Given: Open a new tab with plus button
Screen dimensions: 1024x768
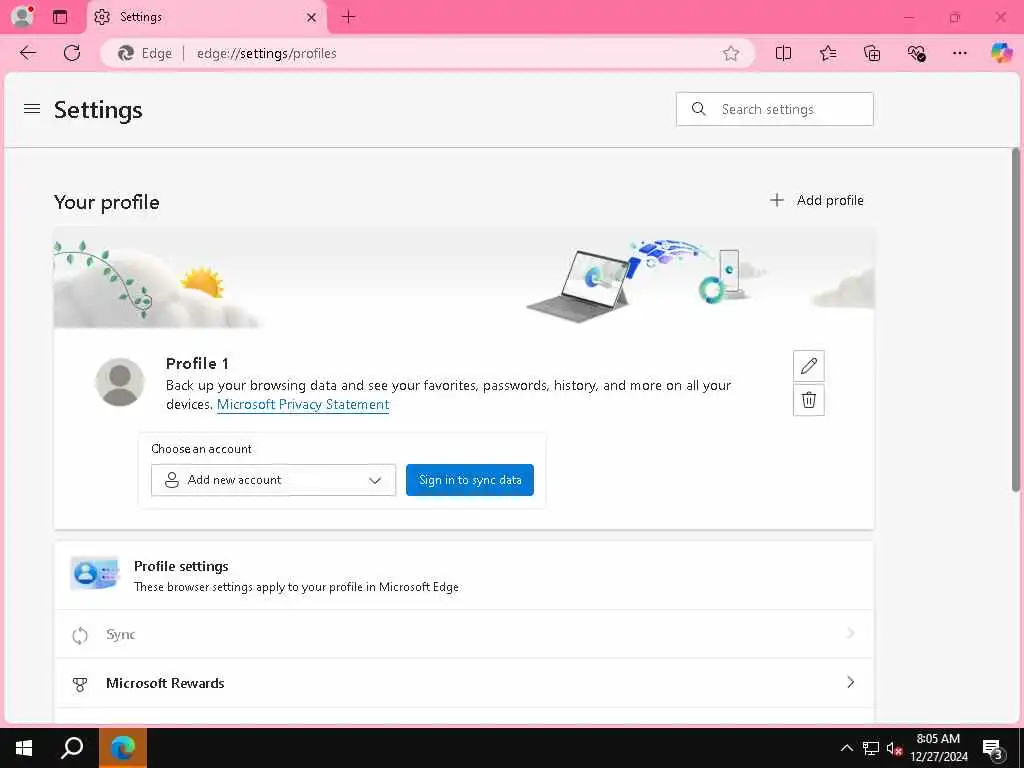Looking at the screenshot, I should point(349,17).
